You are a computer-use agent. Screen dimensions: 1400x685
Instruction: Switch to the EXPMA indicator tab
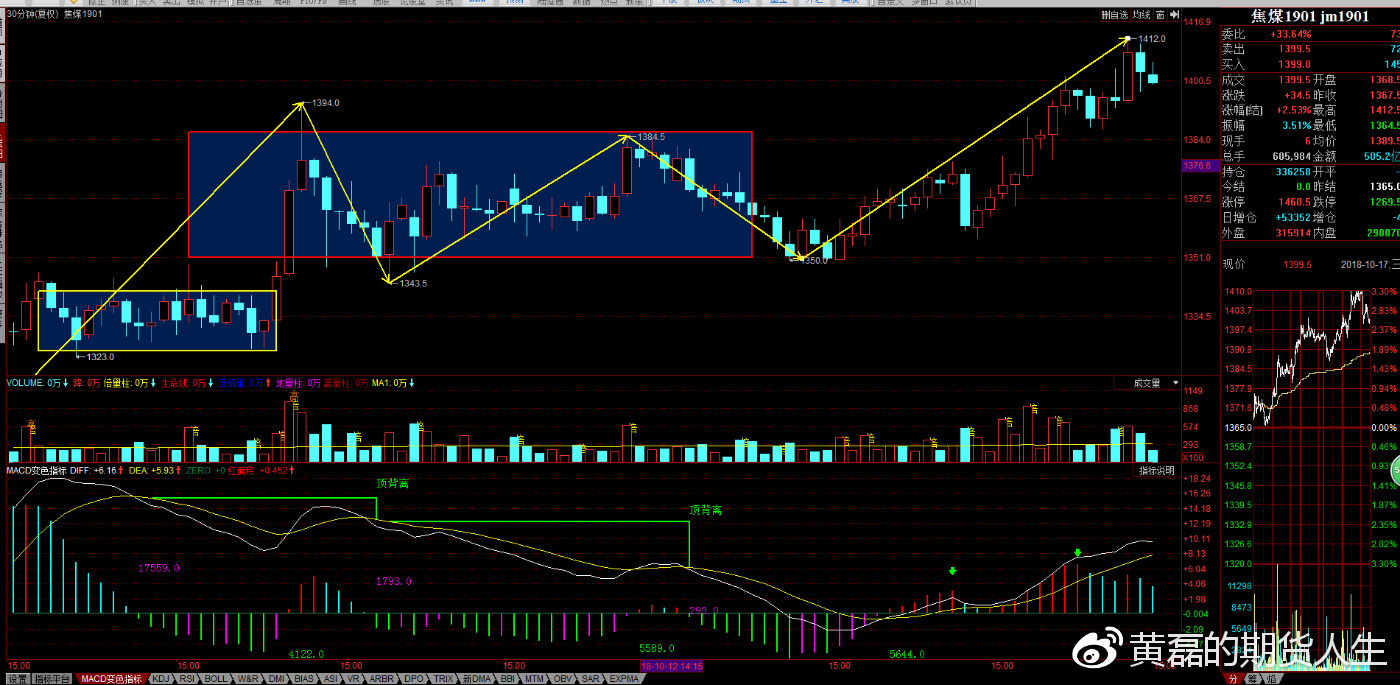pos(624,679)
